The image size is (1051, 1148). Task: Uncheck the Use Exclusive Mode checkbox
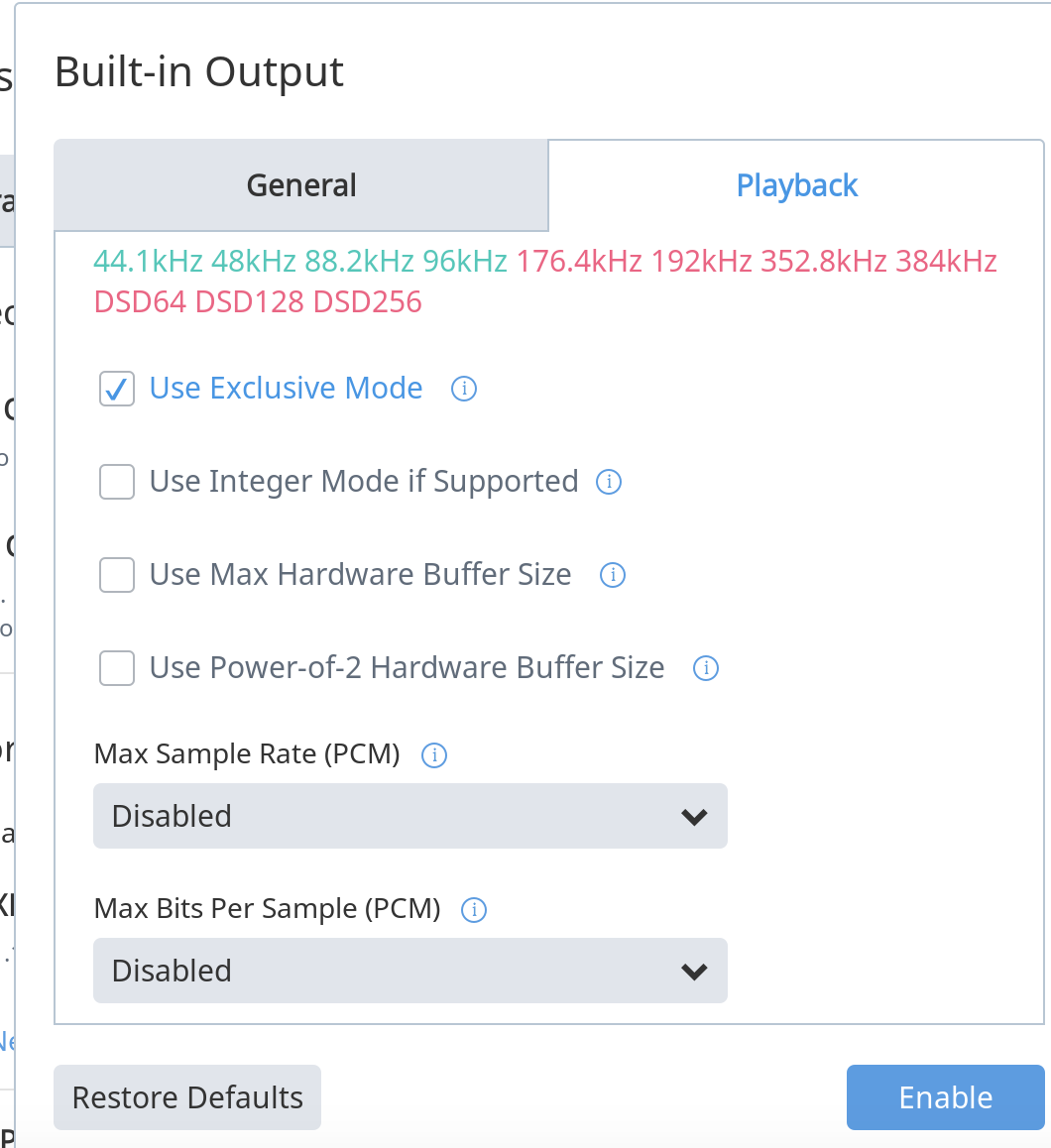click(x=117, y=389)
